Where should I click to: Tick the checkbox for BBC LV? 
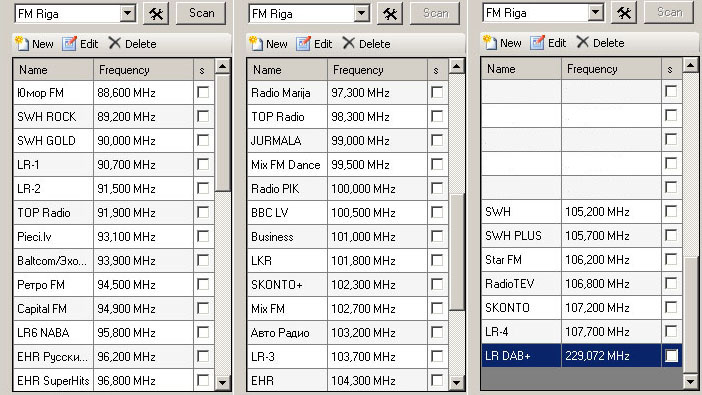(437, 212)
